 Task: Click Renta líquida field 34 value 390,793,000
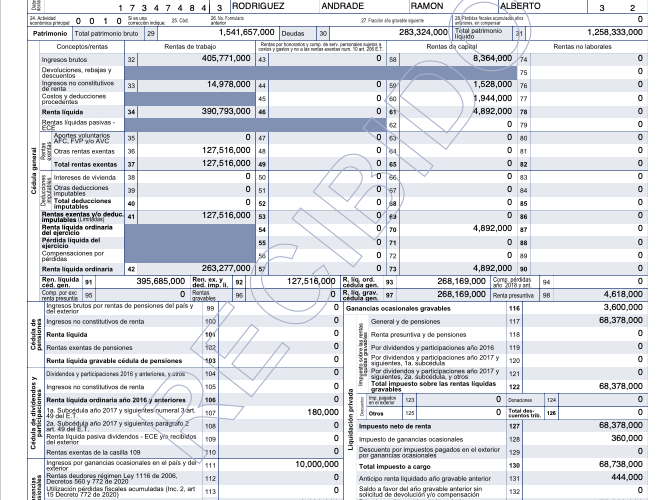click(x=195, y=112)
